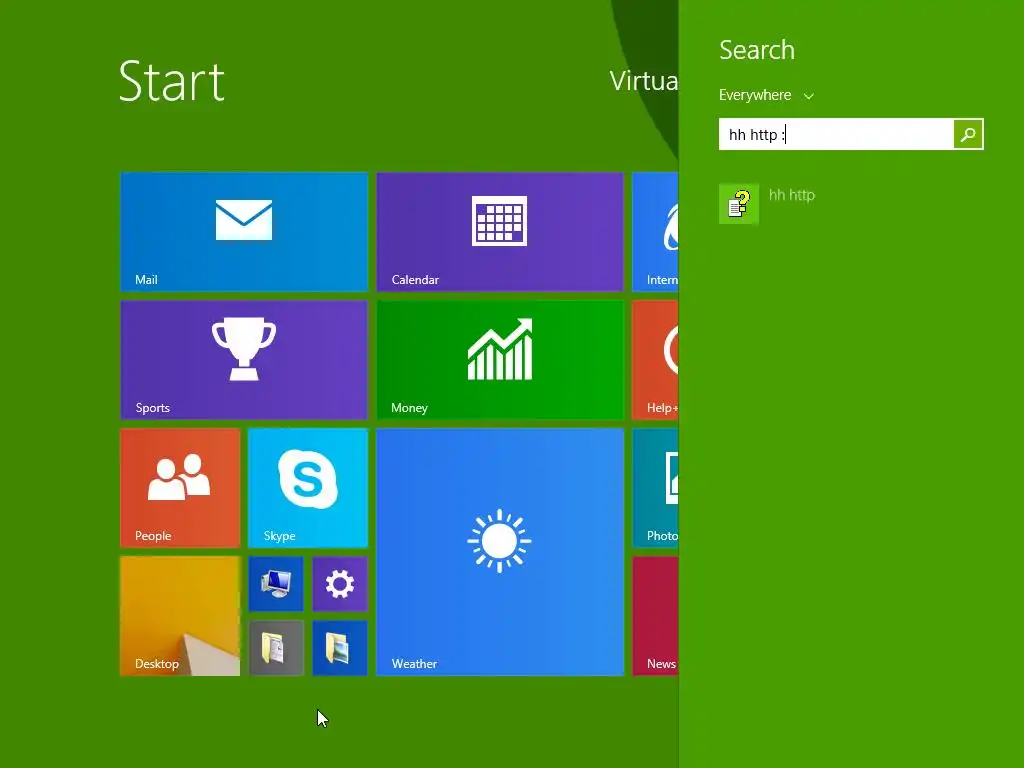1024x768 pixels.
Task: Launch the Internet Explorer tile
Action: coord(656,232)
